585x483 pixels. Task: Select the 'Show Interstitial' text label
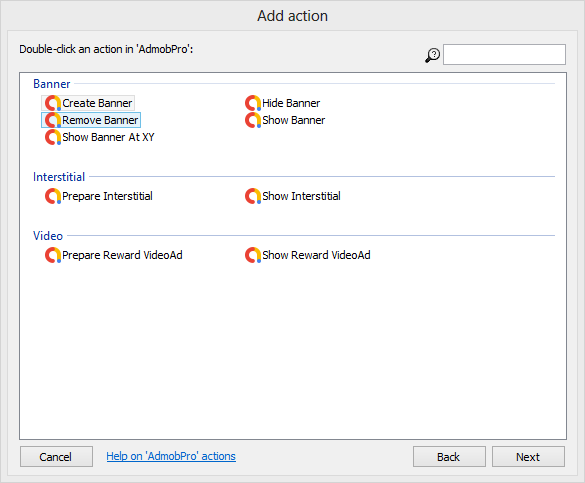coord(301,196)
